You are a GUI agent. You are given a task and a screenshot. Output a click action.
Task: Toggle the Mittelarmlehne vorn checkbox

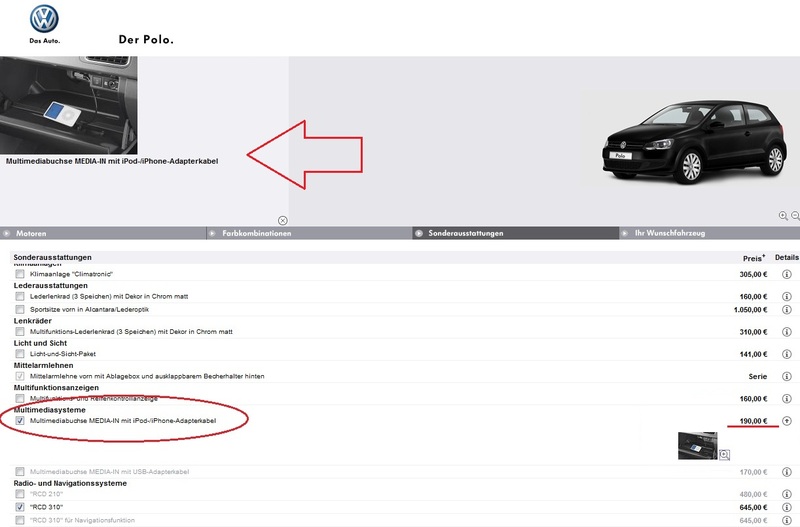(x=20, y=376)
